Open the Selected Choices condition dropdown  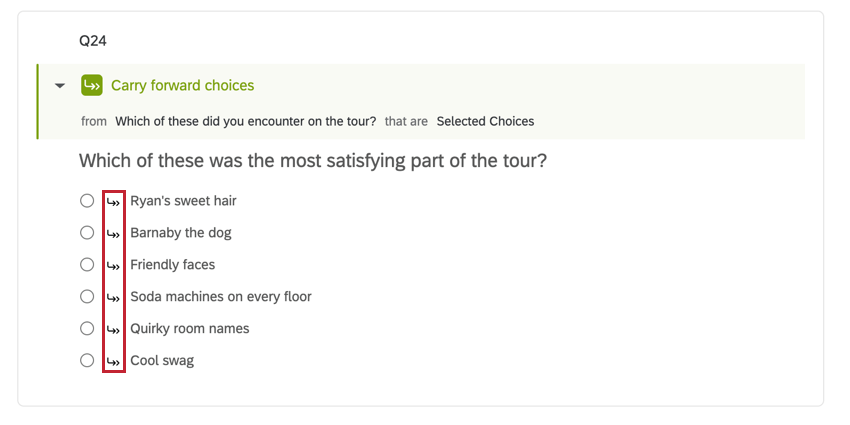pyautogui.click(x=485, y=121)
